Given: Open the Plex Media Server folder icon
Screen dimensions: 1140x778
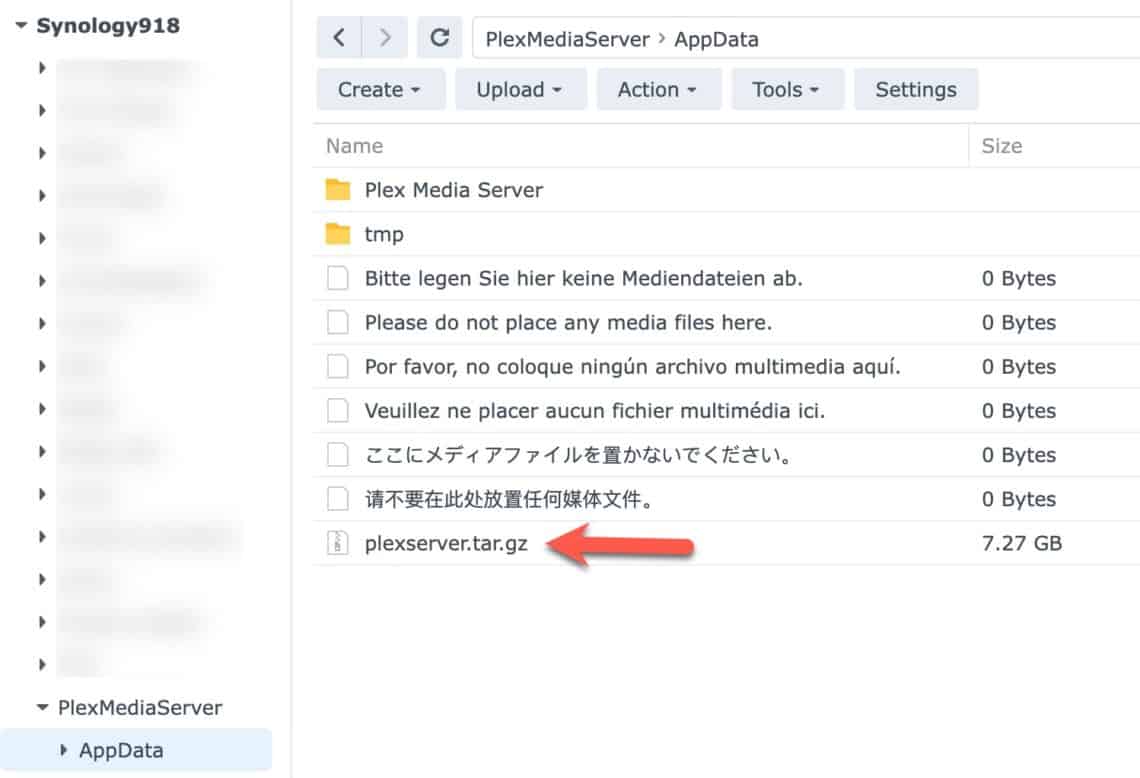Looking at the screenshot, I should pos(338,190).
